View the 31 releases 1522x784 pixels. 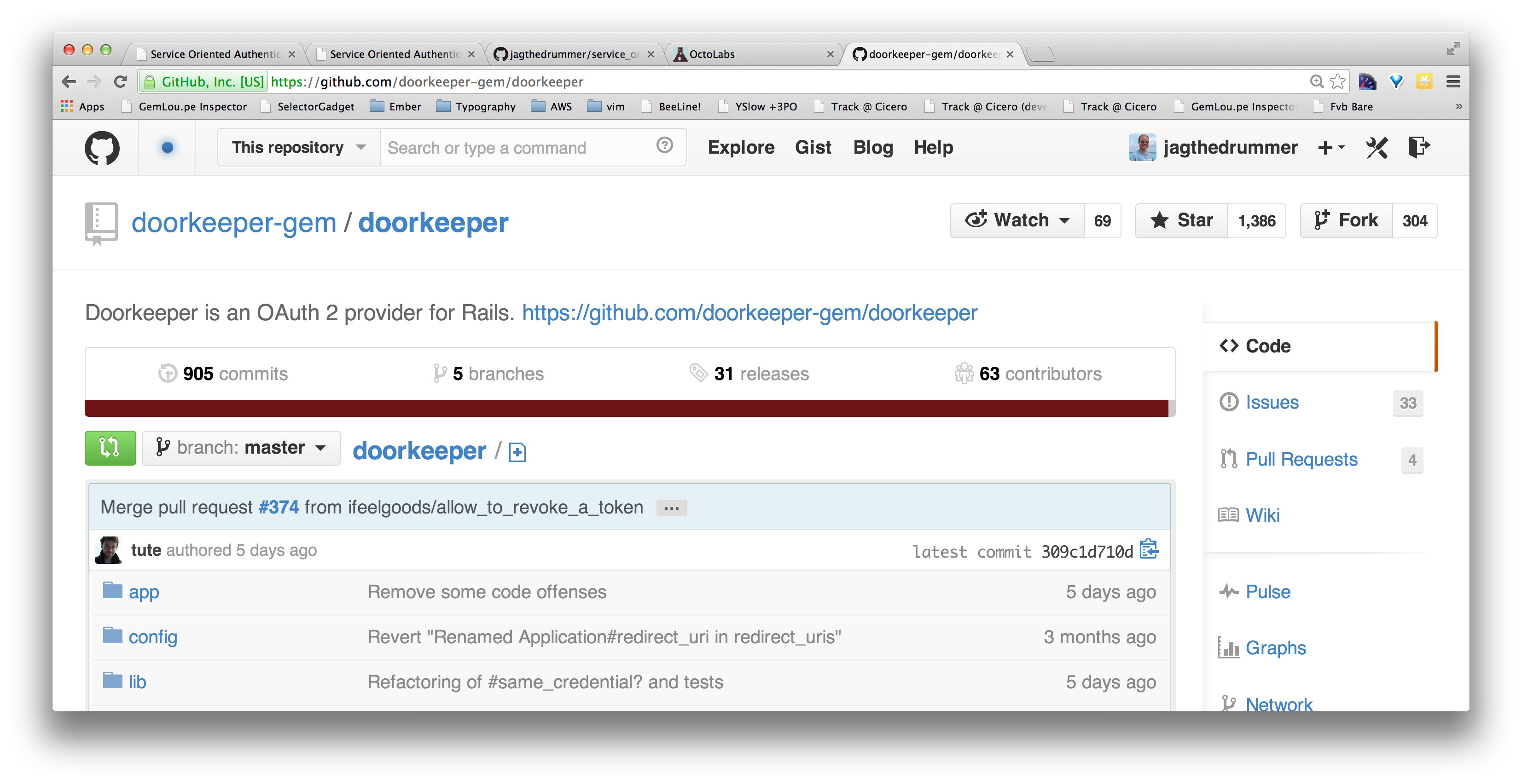click(749, 373)
